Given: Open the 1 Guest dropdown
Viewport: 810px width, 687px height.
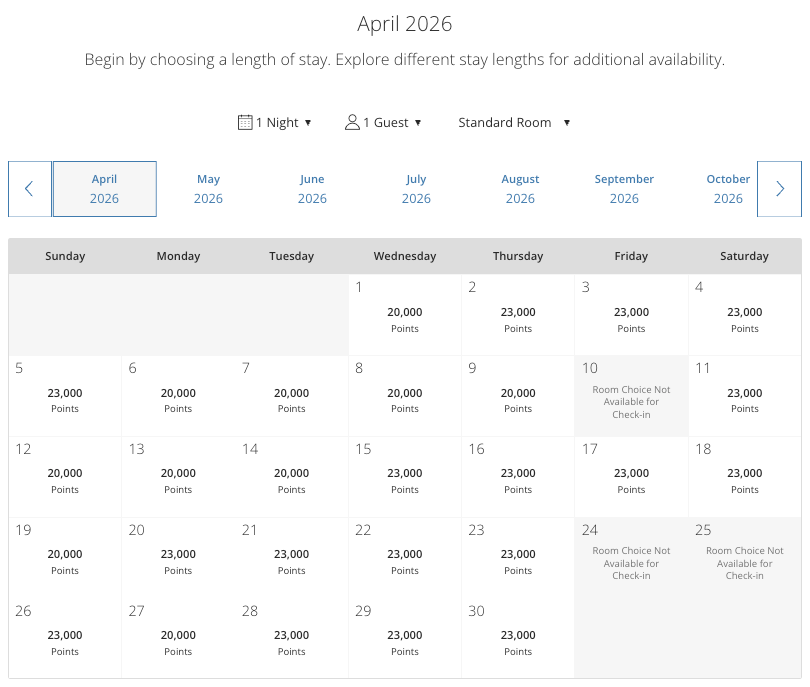Looking at the screenshot, I should (x=384, y=122).
